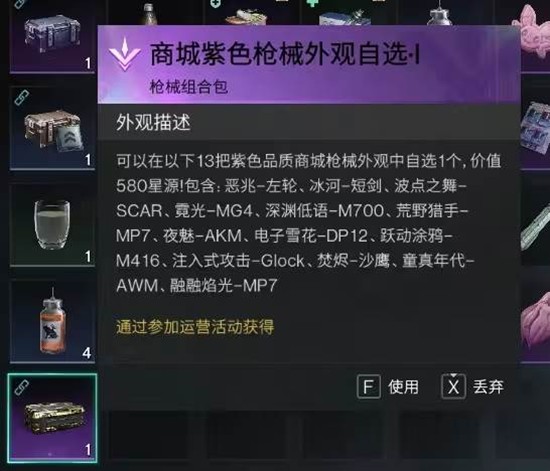Select the dark steel crate item
This screenshot has width=550, height=471.
coord(53,35)
